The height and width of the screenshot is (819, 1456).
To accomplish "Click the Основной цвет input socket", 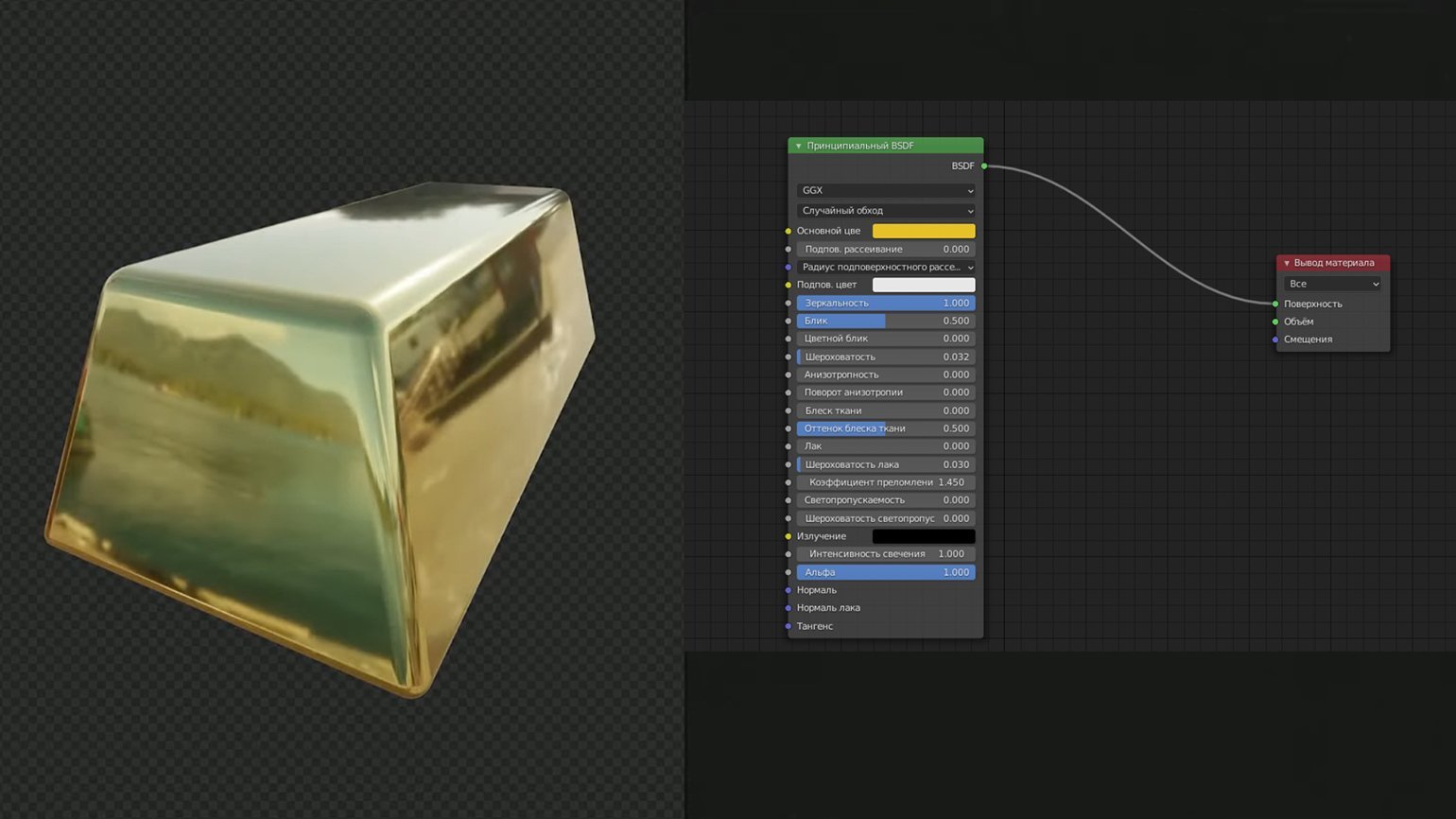I will coord(789,231).
